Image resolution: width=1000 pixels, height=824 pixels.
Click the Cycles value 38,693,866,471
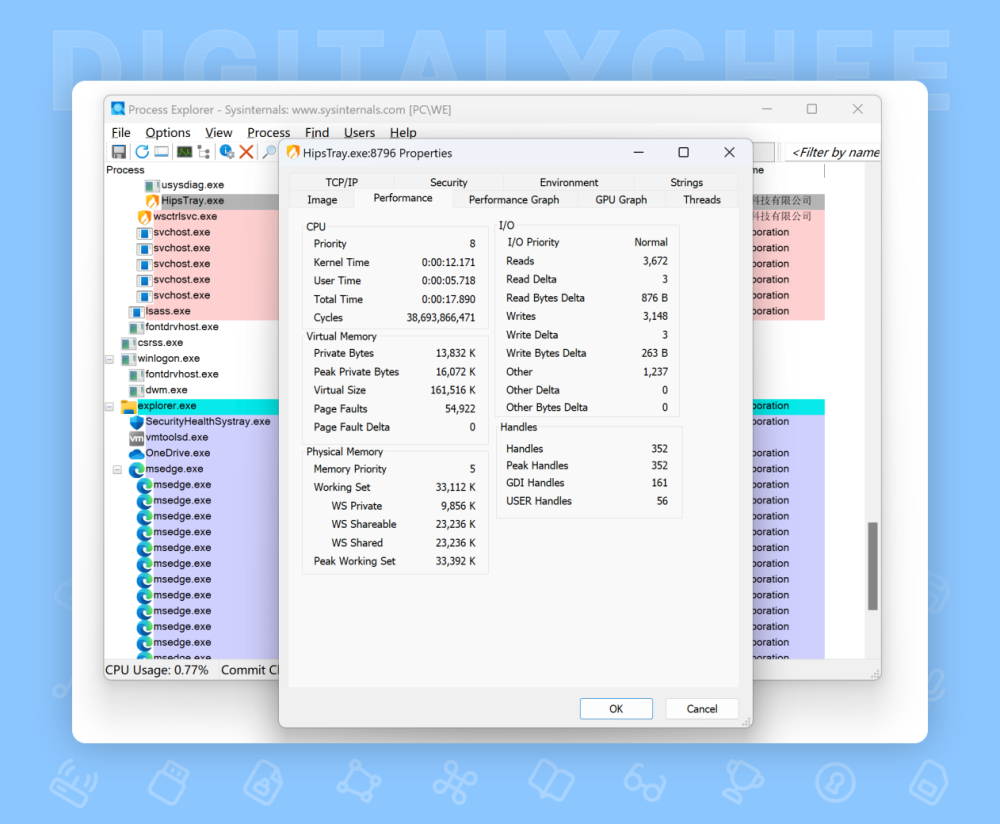point(441,318)
